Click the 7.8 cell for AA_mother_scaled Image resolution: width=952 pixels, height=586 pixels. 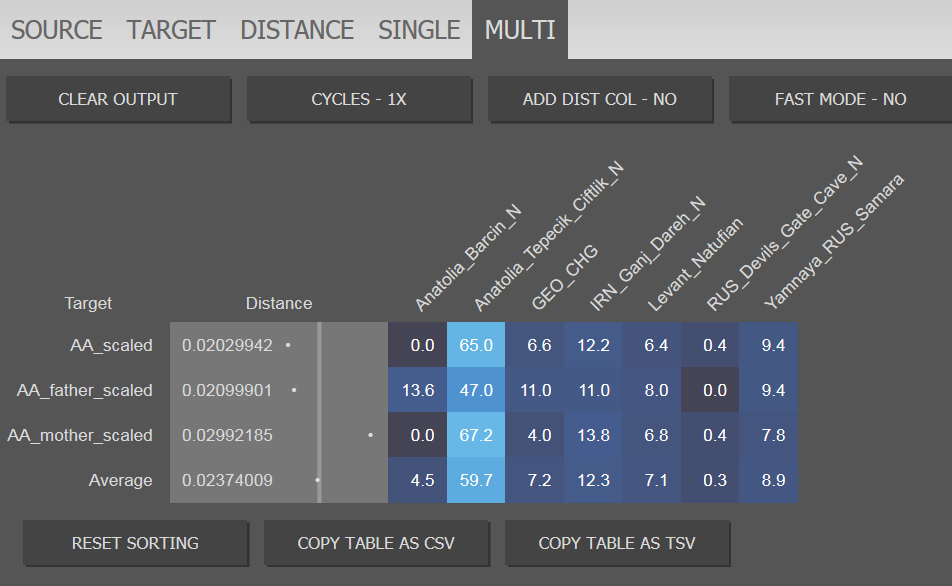(769, 435)
